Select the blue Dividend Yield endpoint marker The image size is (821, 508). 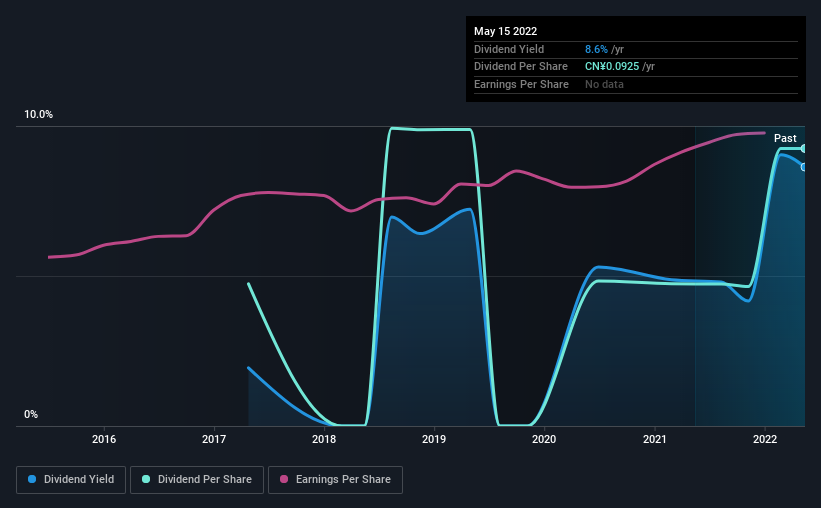(x=803, y=167)
